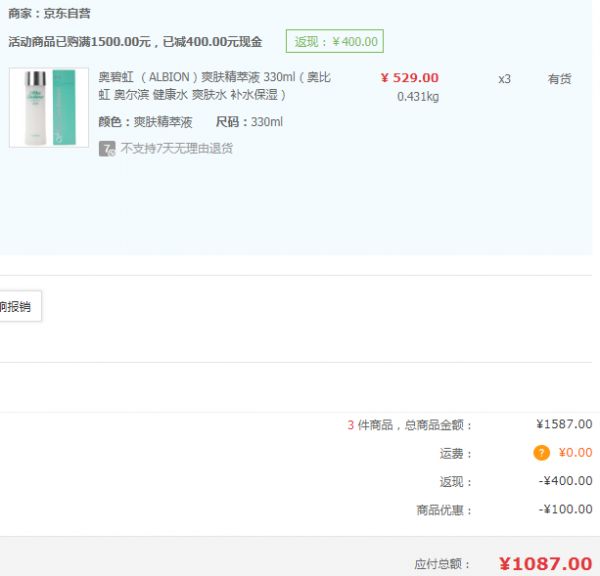Click the gray 7-day no-return policy icon

pos(107,148)
